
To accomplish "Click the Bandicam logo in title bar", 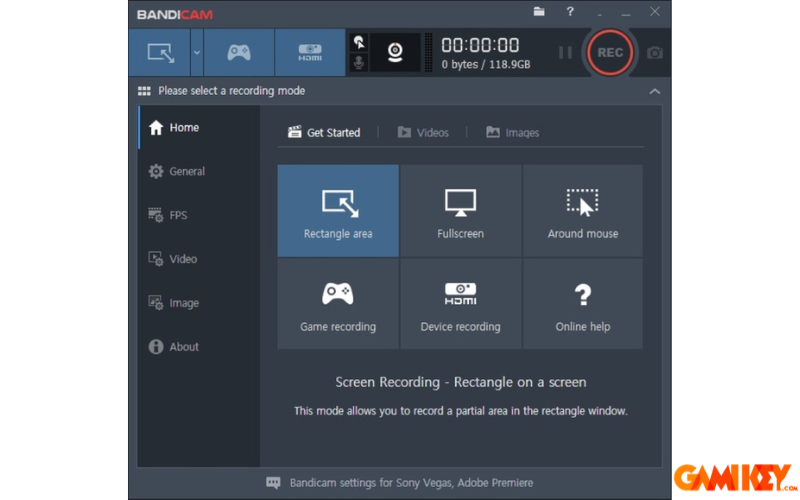I will (174, 14).
